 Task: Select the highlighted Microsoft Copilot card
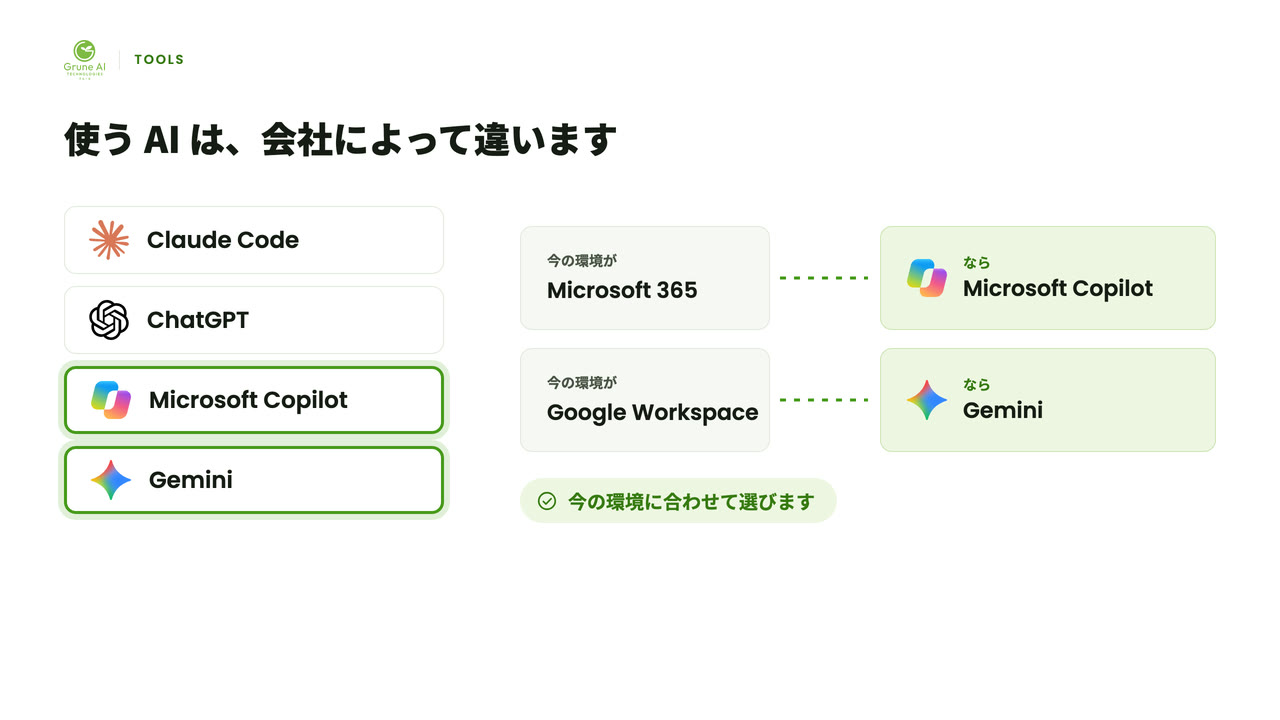coord(254,400)
